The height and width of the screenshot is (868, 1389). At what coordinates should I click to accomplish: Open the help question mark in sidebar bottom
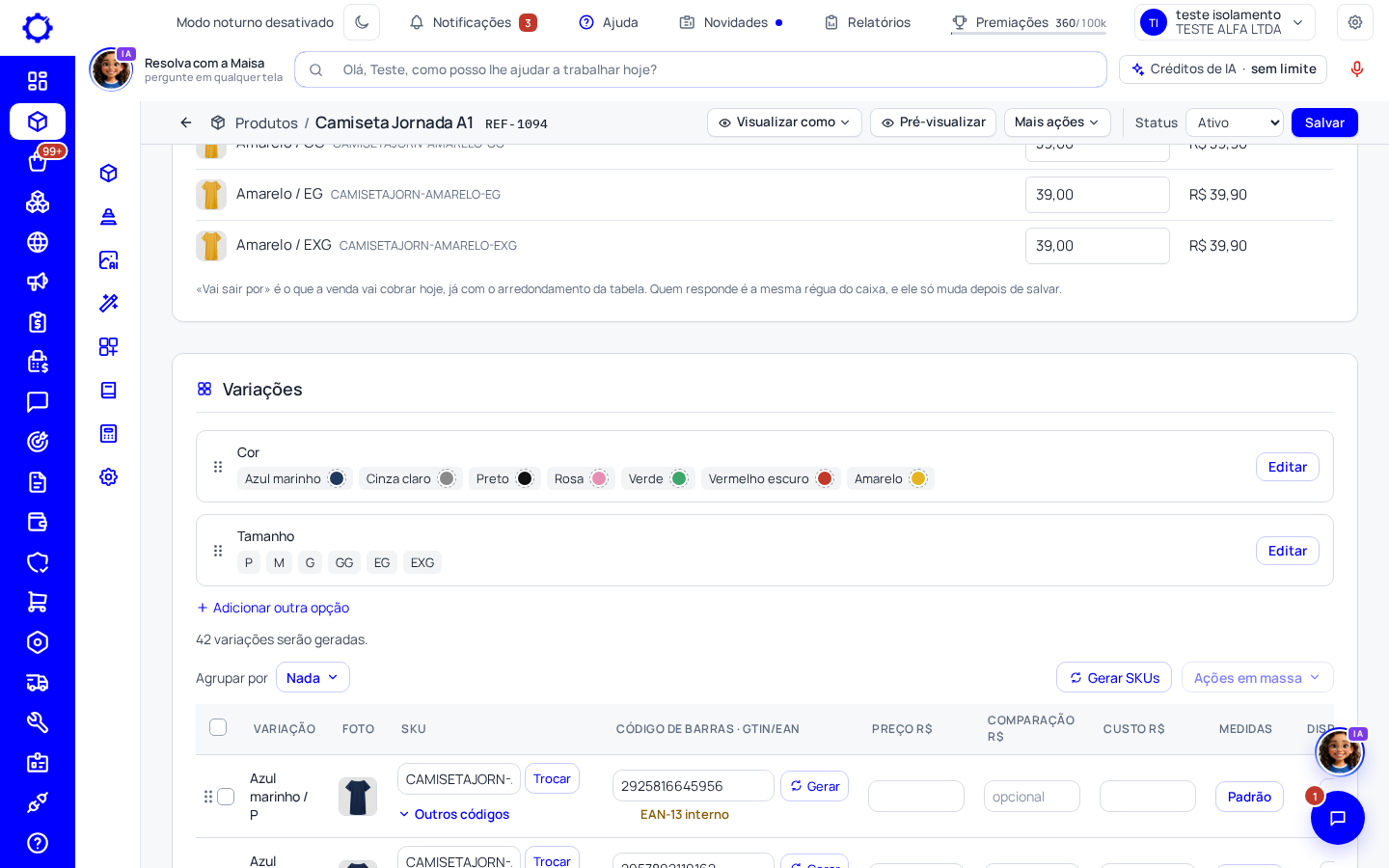pos(38,843)
